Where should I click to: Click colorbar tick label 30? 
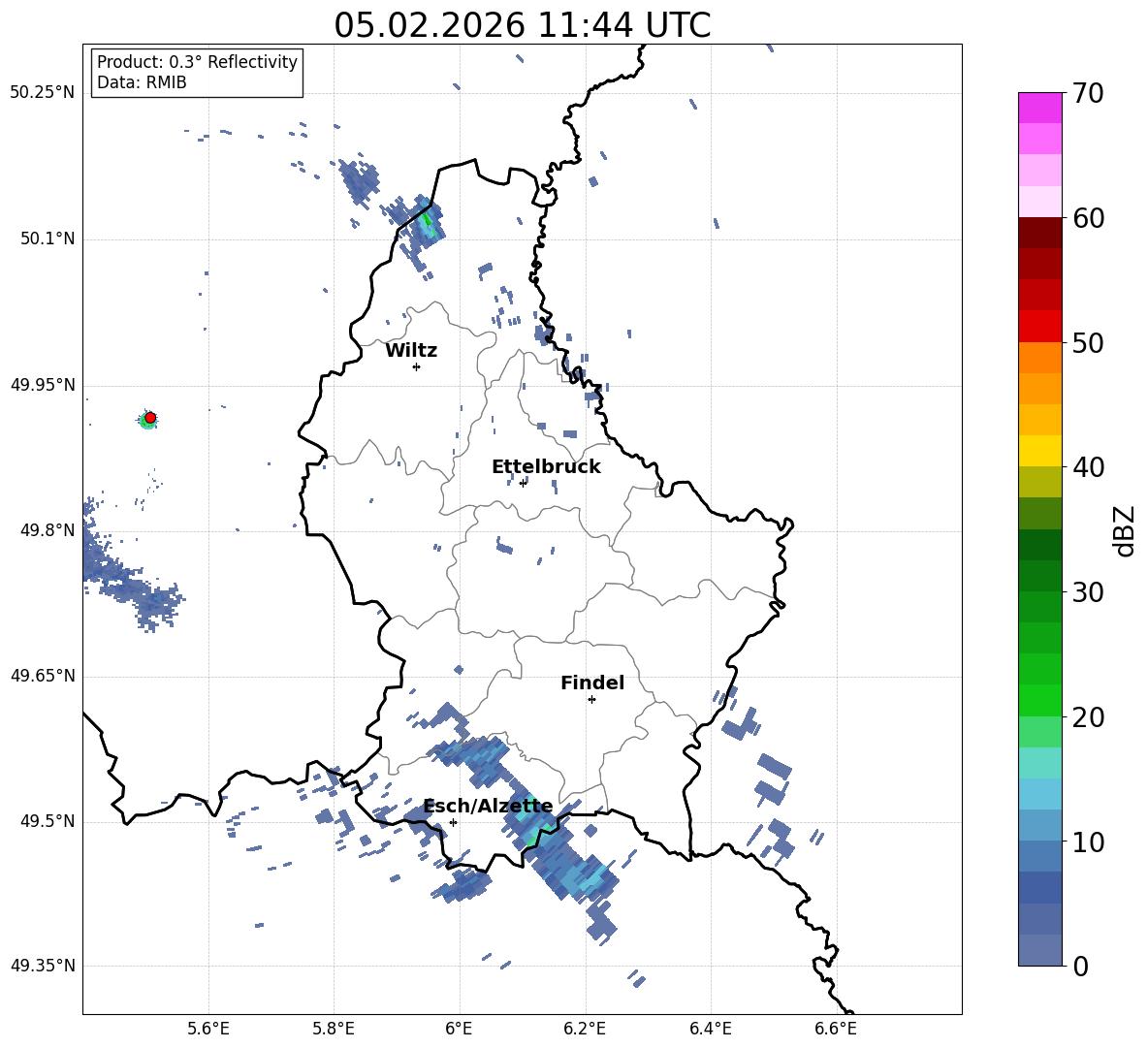(1087, 592)
